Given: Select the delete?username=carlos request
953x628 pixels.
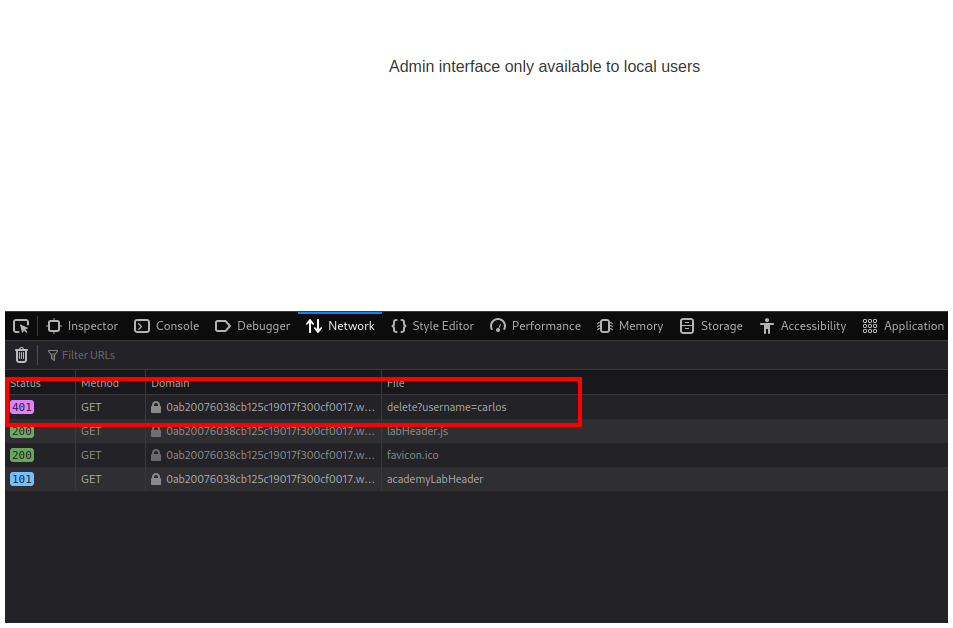Looking at the screenshot, I should coord(446,408).
